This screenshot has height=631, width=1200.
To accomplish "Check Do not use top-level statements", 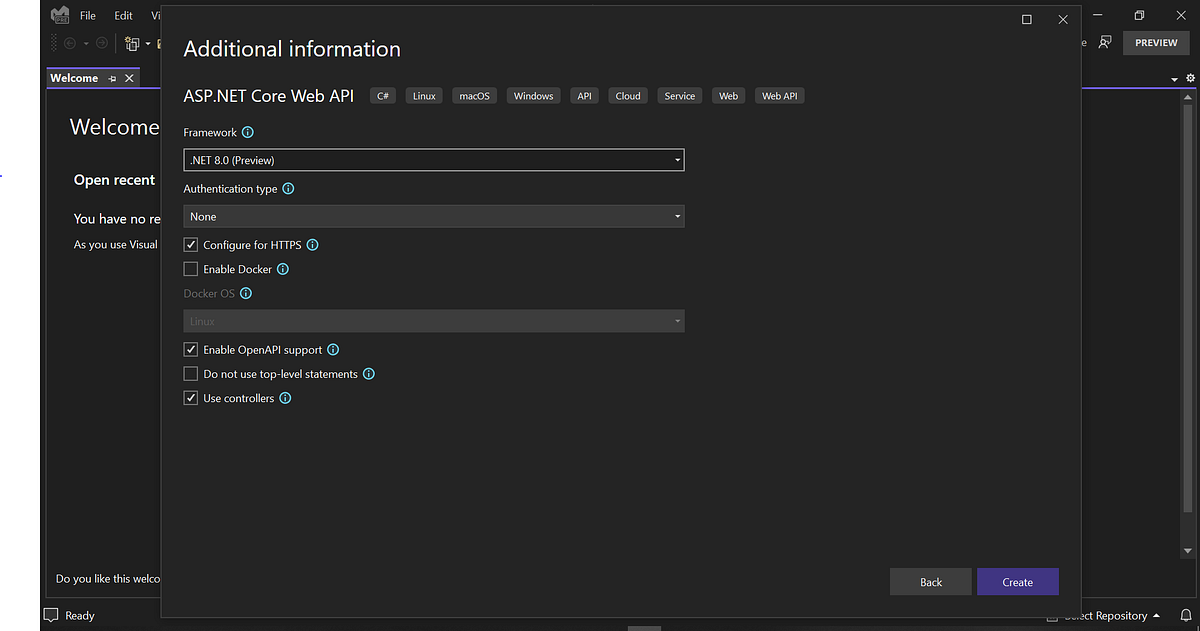I will (x=190, y=373).
